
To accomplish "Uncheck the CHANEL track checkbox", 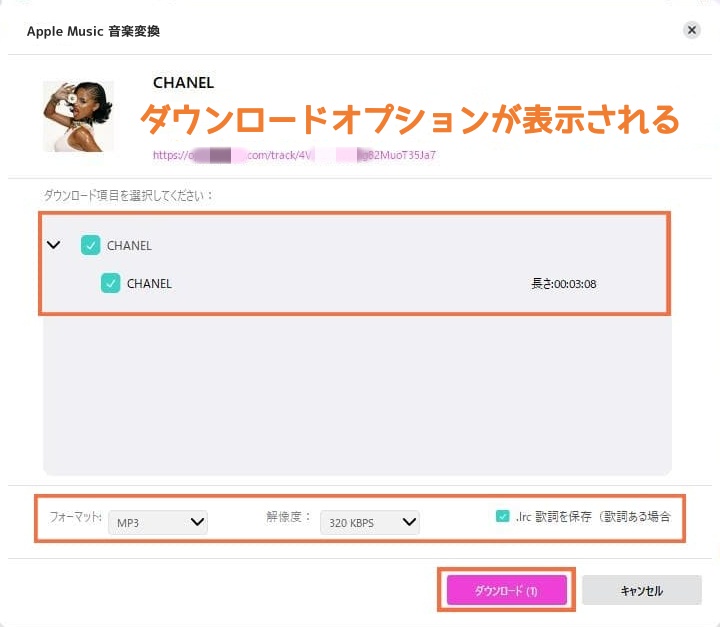I will pyautogui.click(x=111, y=283).
